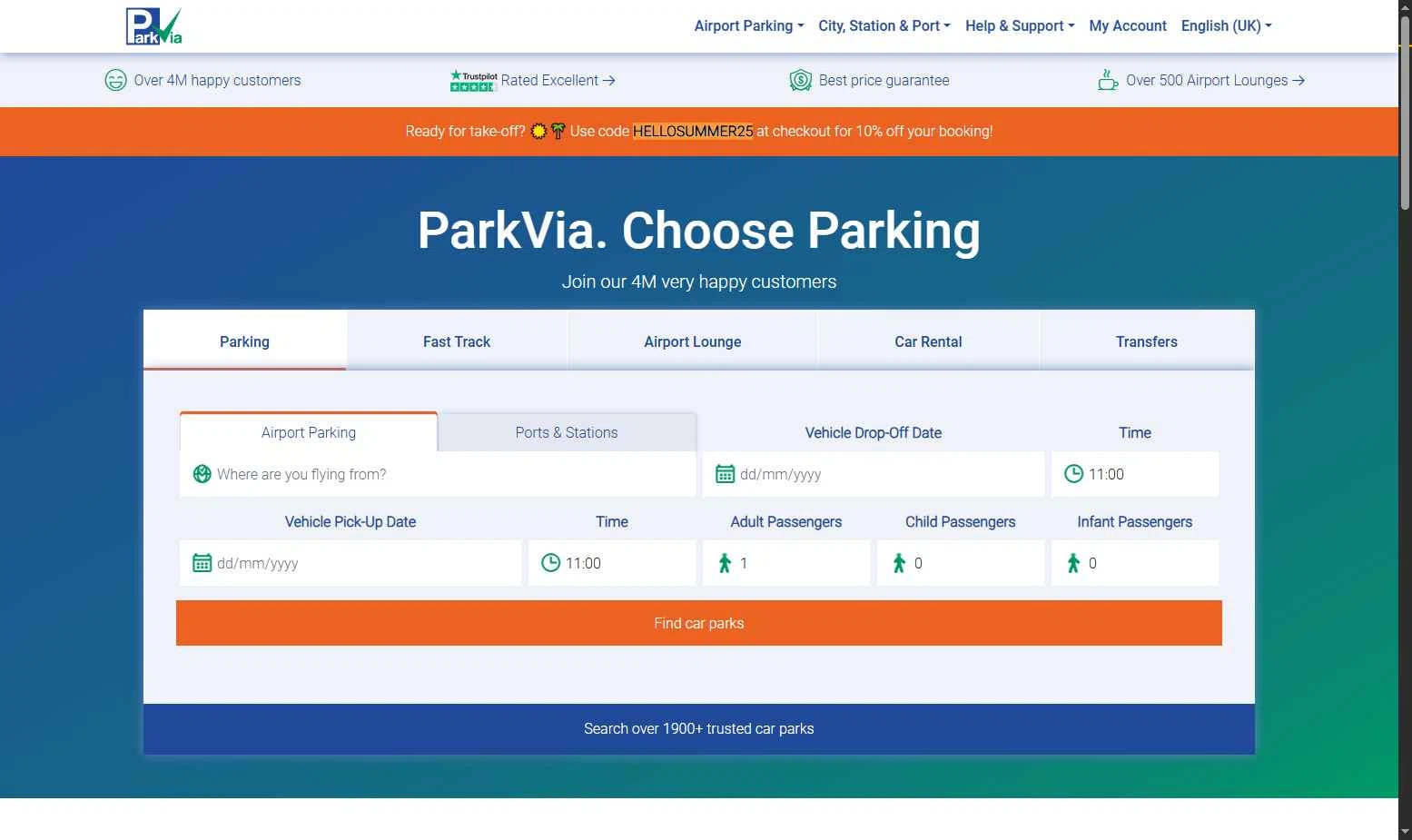Viewport: 1412px width, 840px height.
Task: Click the Infant Passengers person icon
Action: (x=1073, y=563)
